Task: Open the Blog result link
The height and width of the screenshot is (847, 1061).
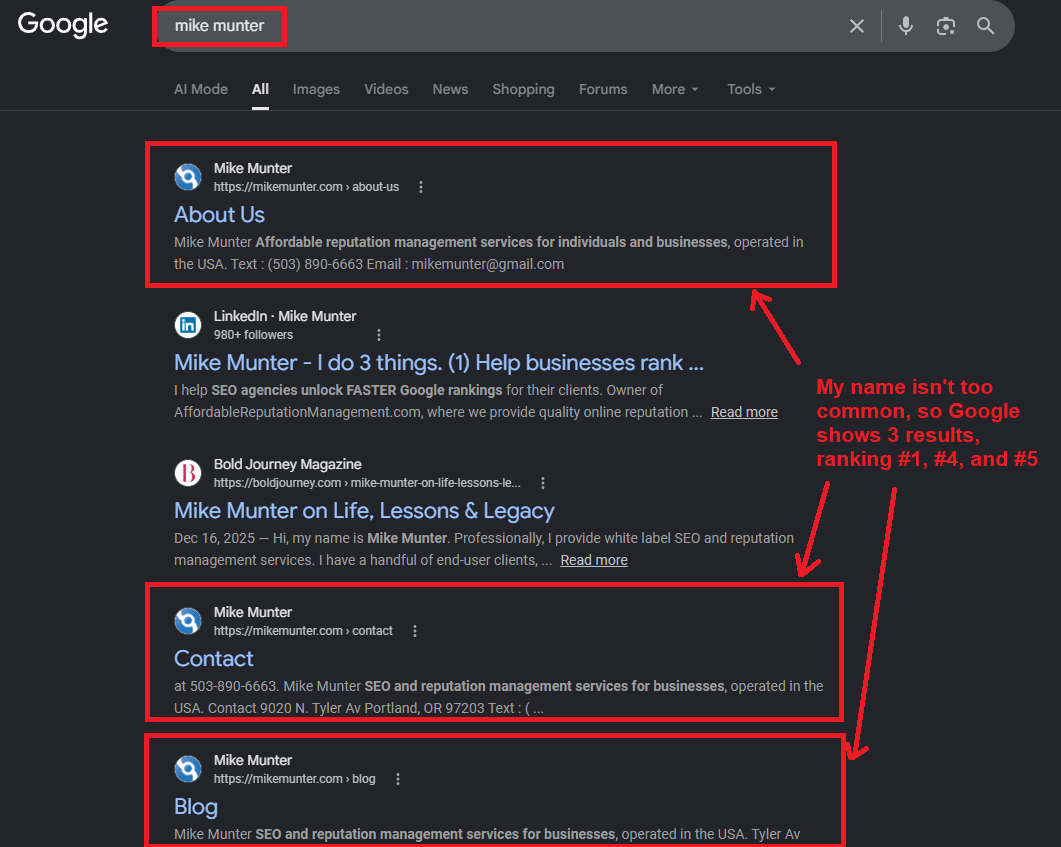Action: click(x=196, y=806)
